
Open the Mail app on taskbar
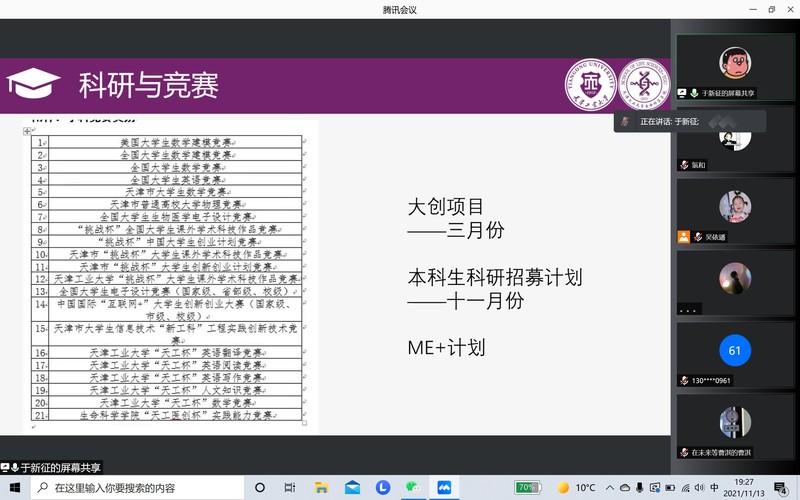coord(352,488)
